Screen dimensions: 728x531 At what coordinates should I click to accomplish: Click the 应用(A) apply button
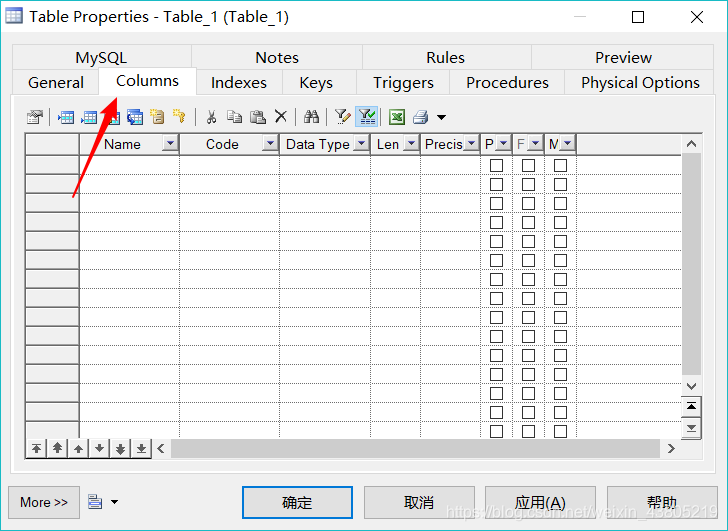(540, 502)
